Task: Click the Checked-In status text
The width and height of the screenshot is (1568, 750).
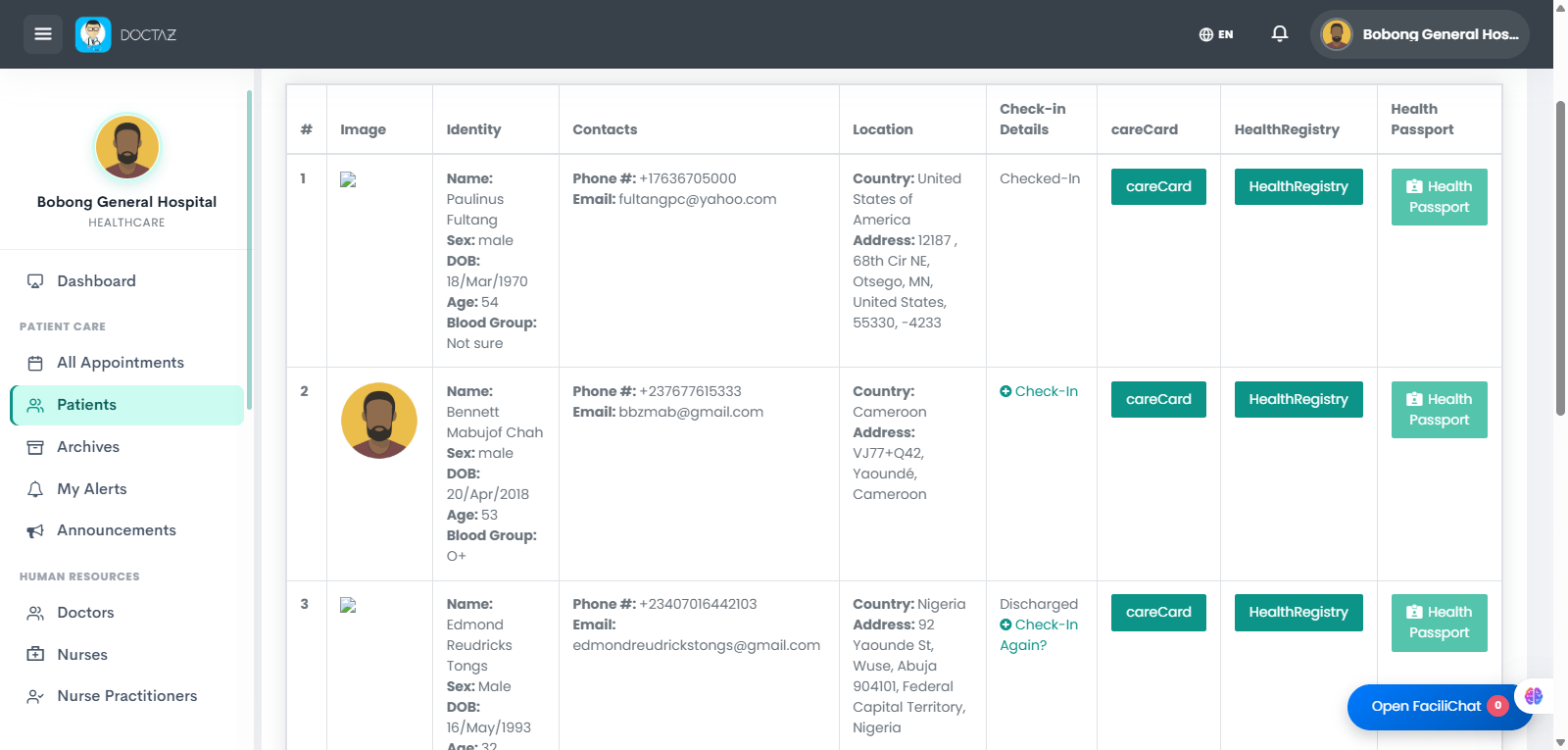Action: [x=1040, y=178]
